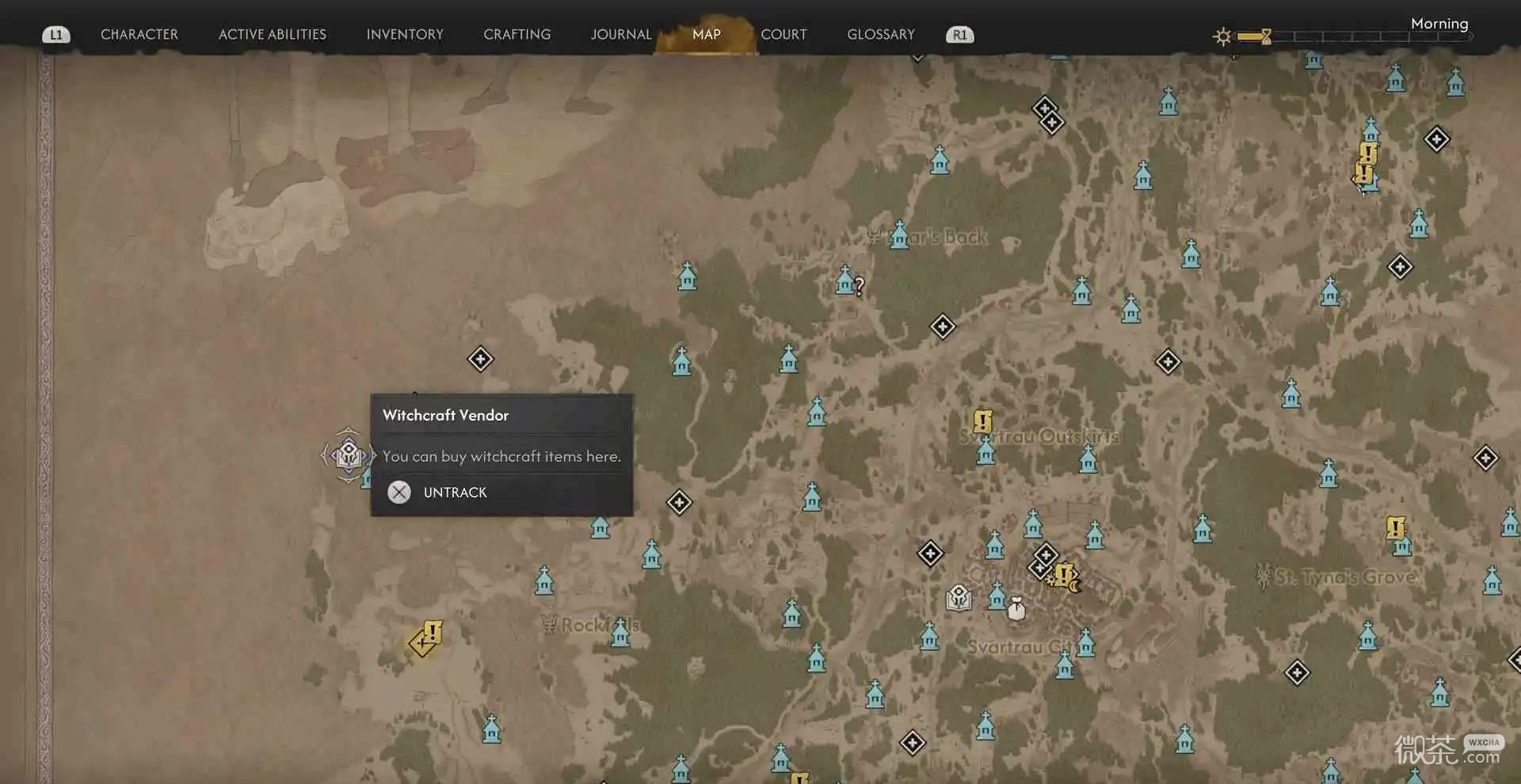Screen dimensions: 1521x784
Task: Click 'You can buy witchcraft items here.' text
Action: point(501,456)
